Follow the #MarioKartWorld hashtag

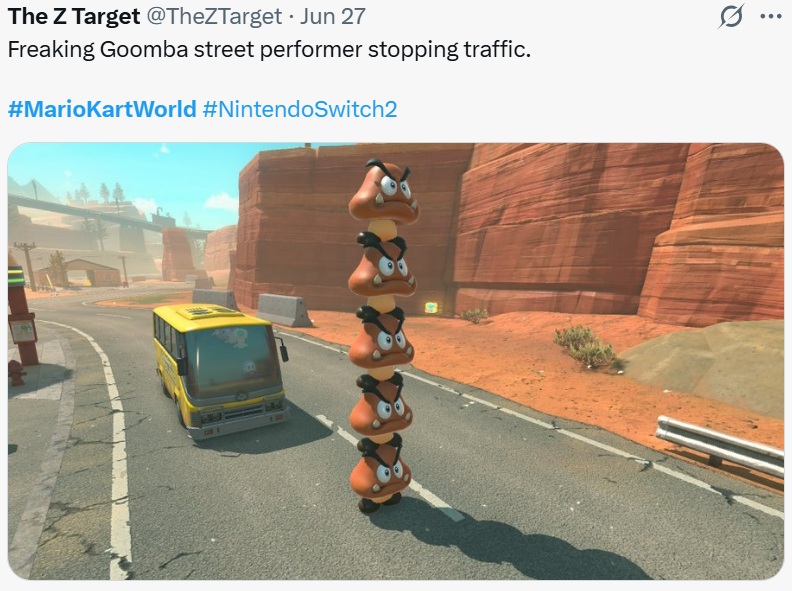pyautogui.click(x=102, y=109)
